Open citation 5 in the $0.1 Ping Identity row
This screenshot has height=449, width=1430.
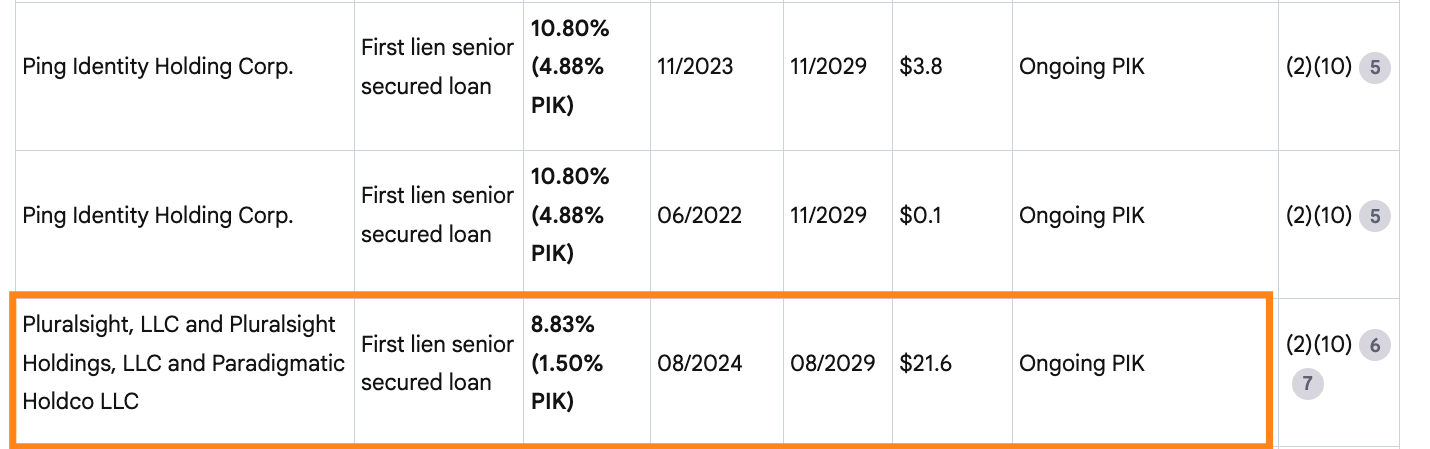point(1375,216)
